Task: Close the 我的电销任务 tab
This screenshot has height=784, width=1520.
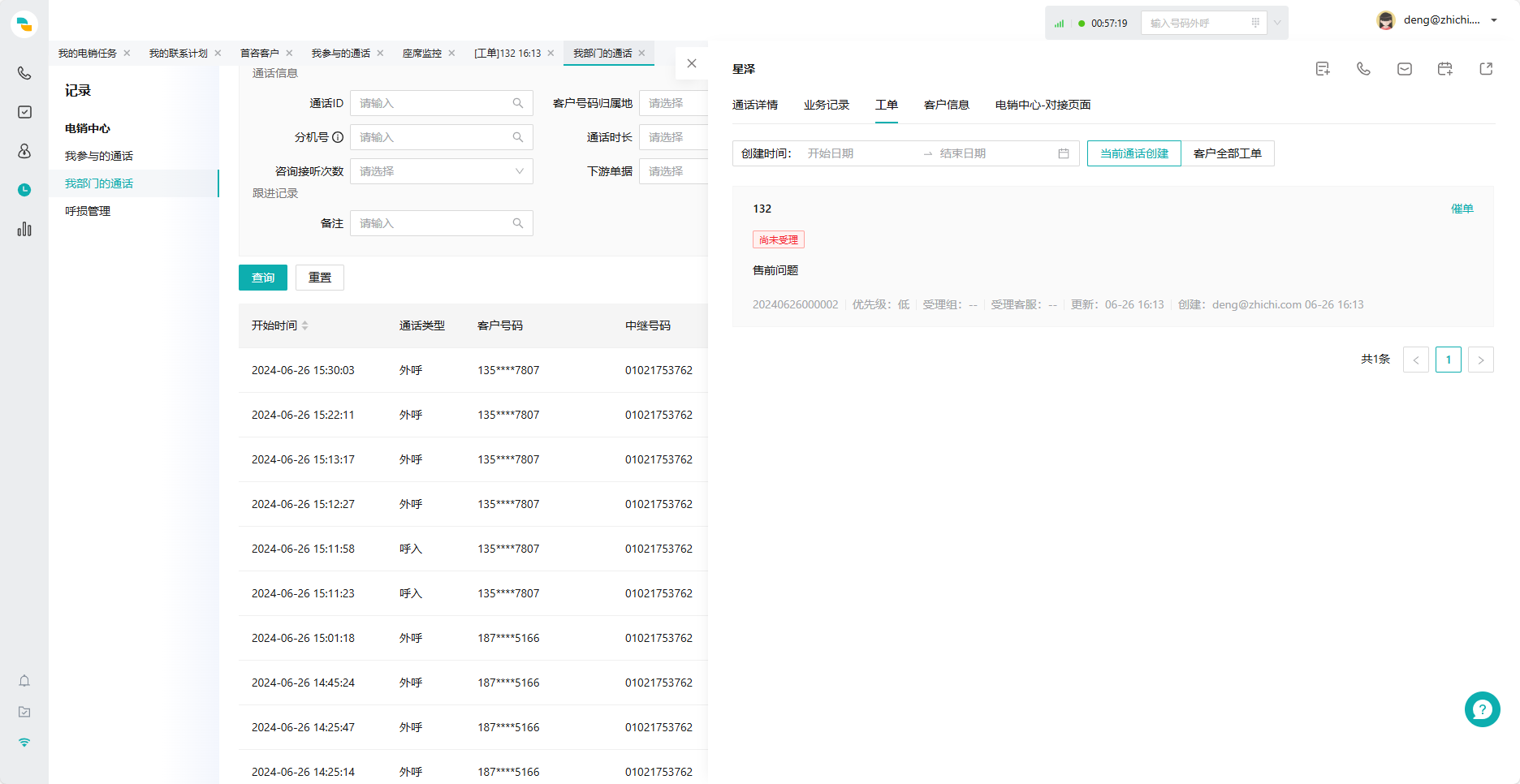Action: click(x=127, y=53)
